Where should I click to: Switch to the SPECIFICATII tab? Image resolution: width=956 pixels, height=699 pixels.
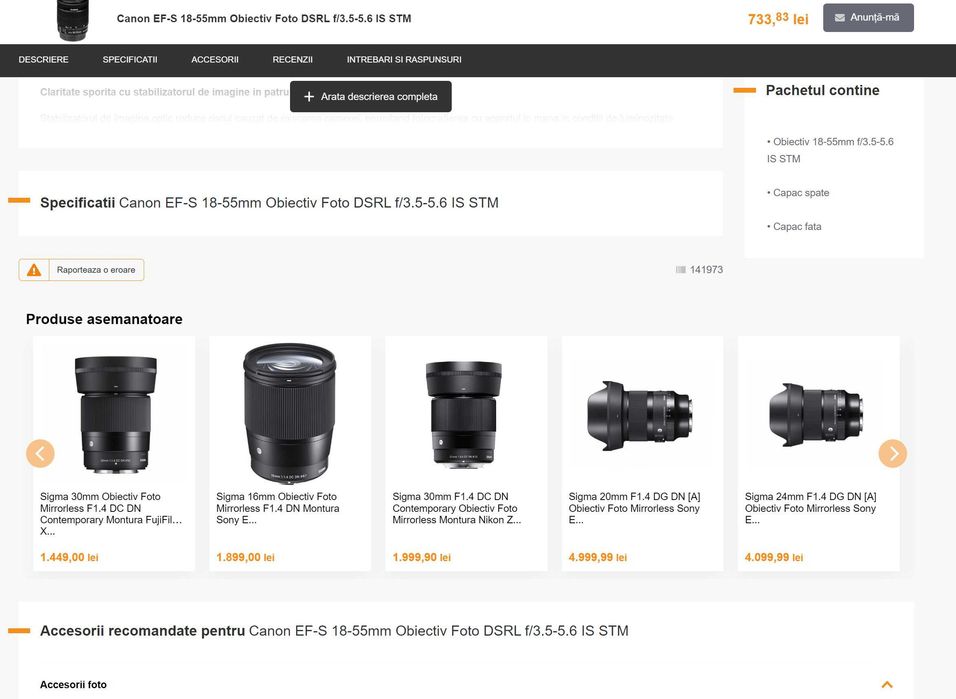(x=130, y=60)
